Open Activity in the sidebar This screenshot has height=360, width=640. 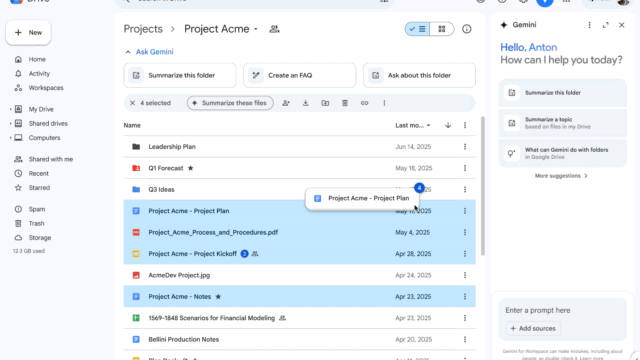[39, 74]
